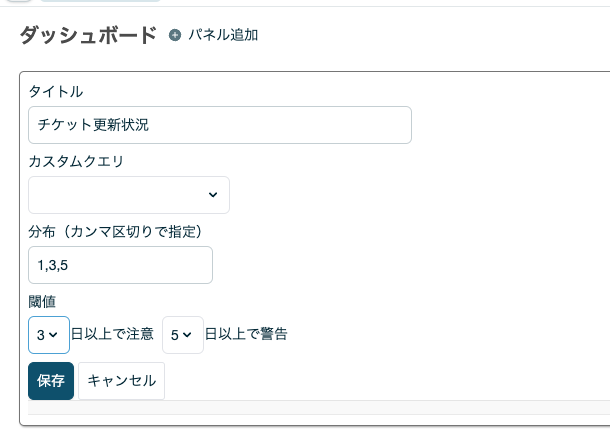Click the chevron arrow in カスタムクエリ selector

(x=212, y=195)
